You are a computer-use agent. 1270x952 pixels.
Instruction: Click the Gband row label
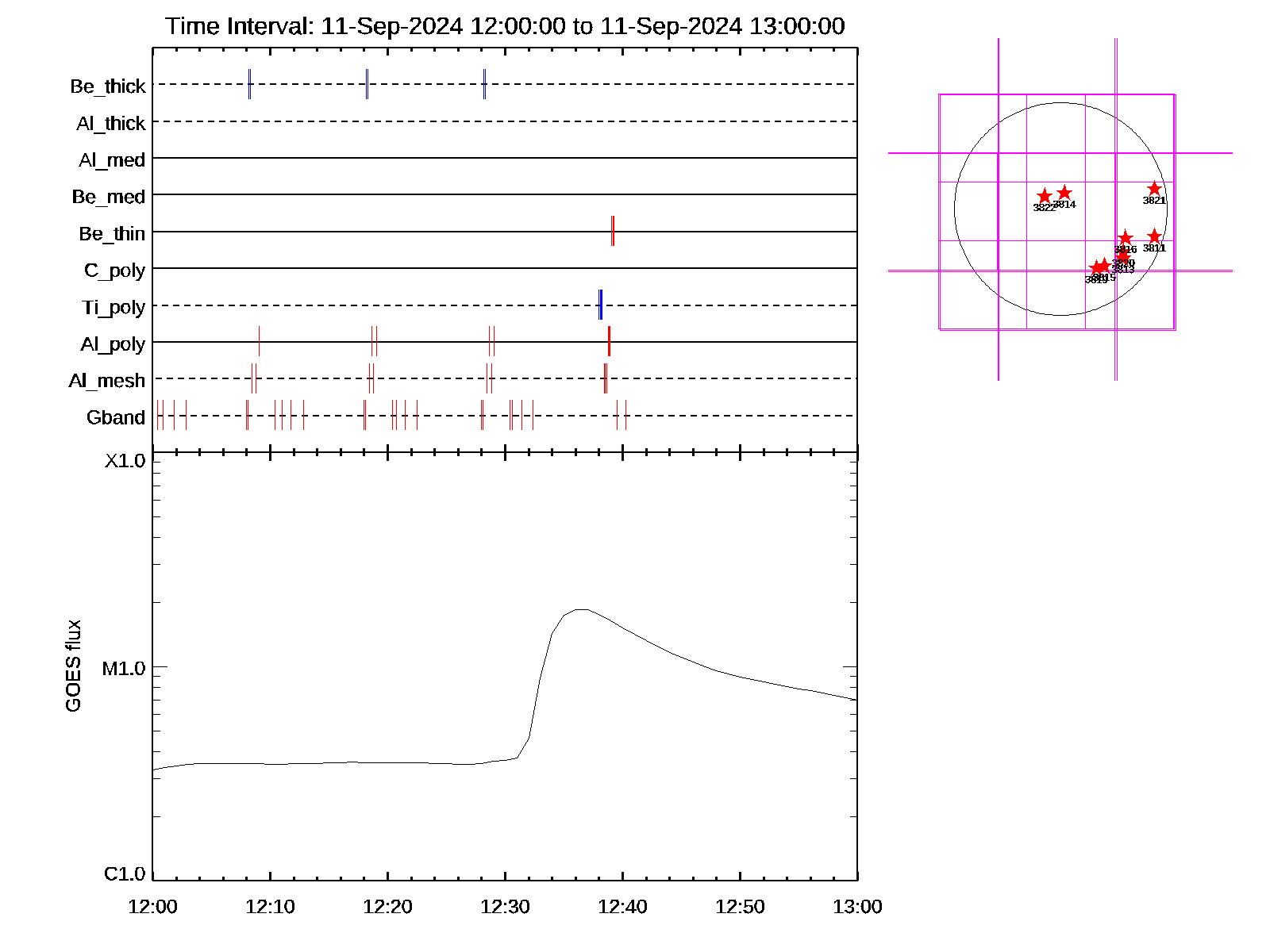tap(116, 417)
